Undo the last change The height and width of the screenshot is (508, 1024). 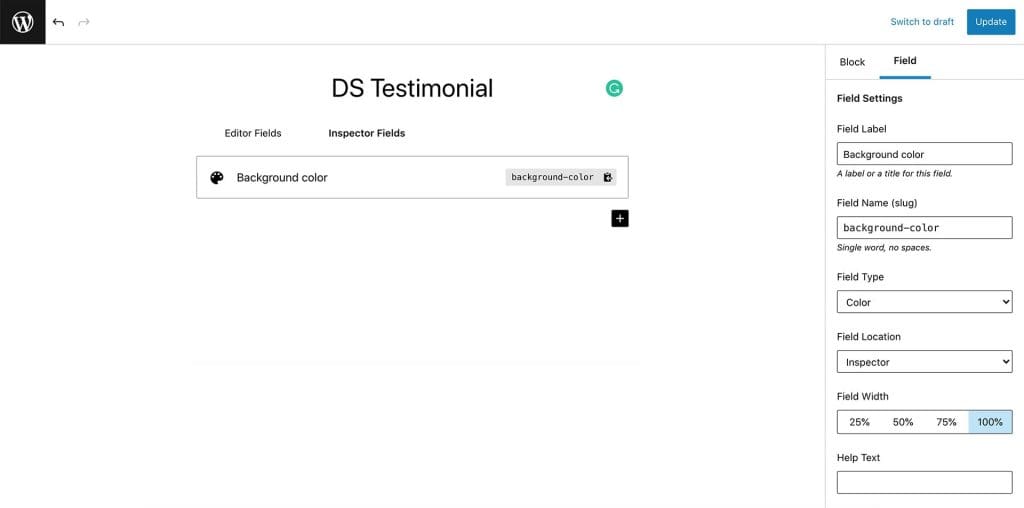point(58,22)
